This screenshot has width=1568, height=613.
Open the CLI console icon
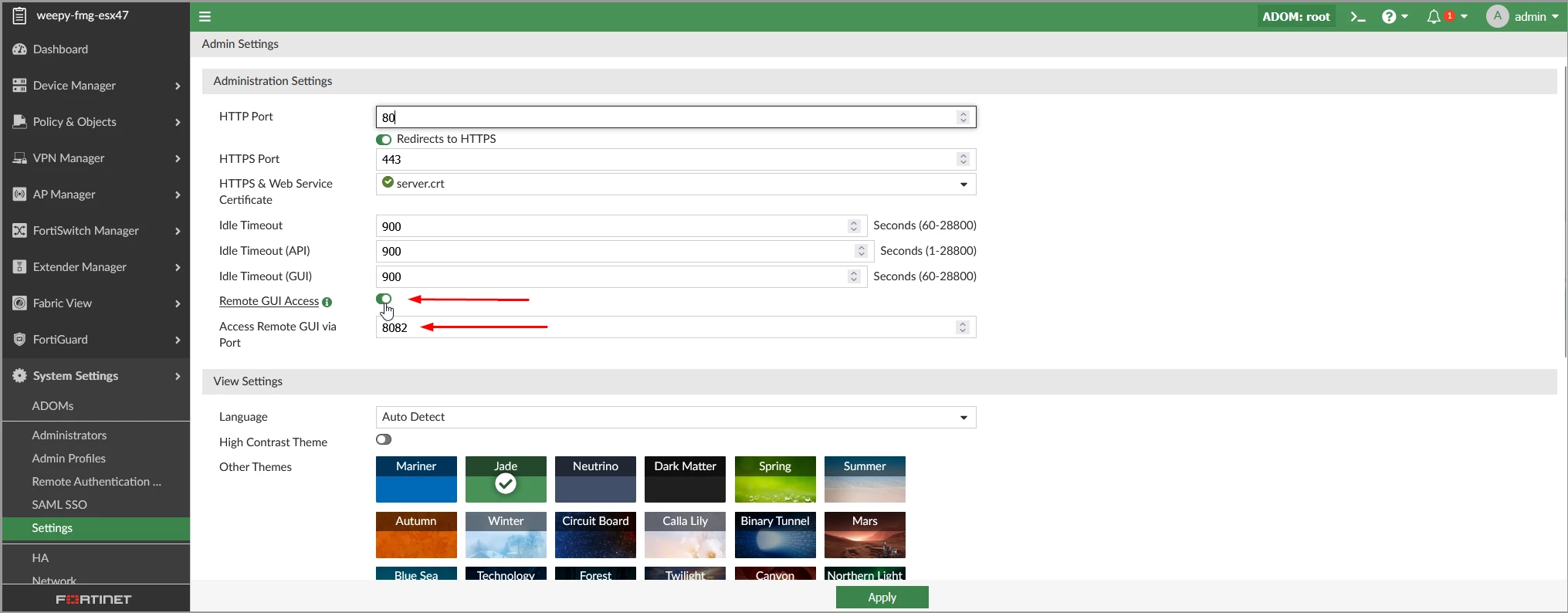point(1357,16)
